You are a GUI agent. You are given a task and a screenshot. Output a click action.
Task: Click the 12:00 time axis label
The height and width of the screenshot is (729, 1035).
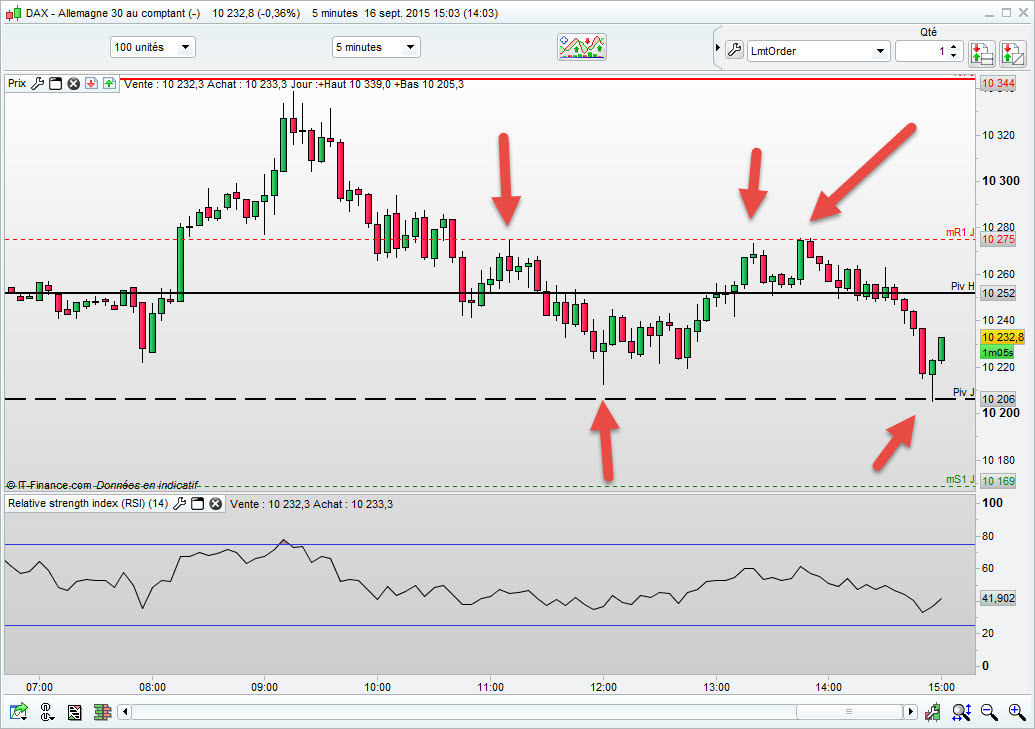pyautogui.click(x=603, y=687)
